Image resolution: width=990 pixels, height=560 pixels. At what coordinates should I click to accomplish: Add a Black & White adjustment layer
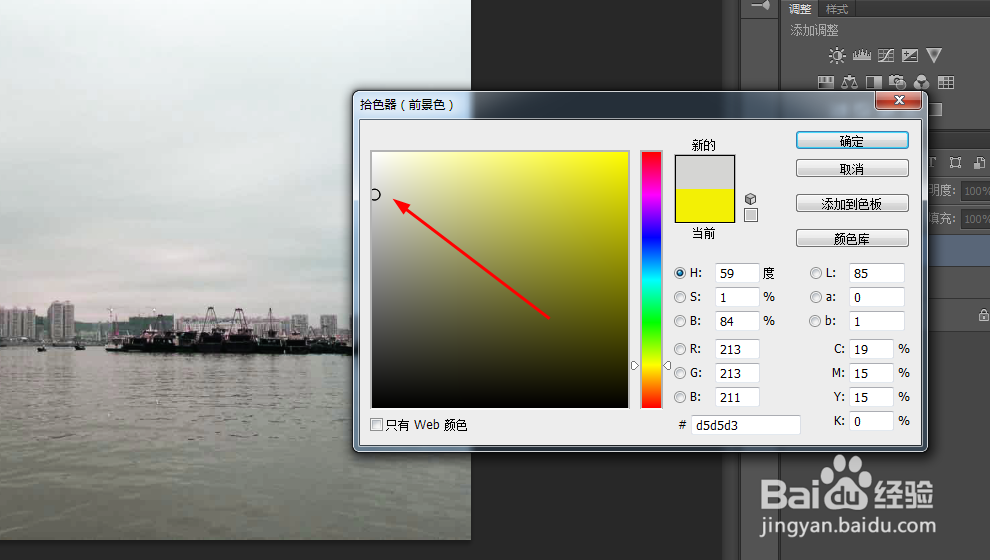click(874, 82)
